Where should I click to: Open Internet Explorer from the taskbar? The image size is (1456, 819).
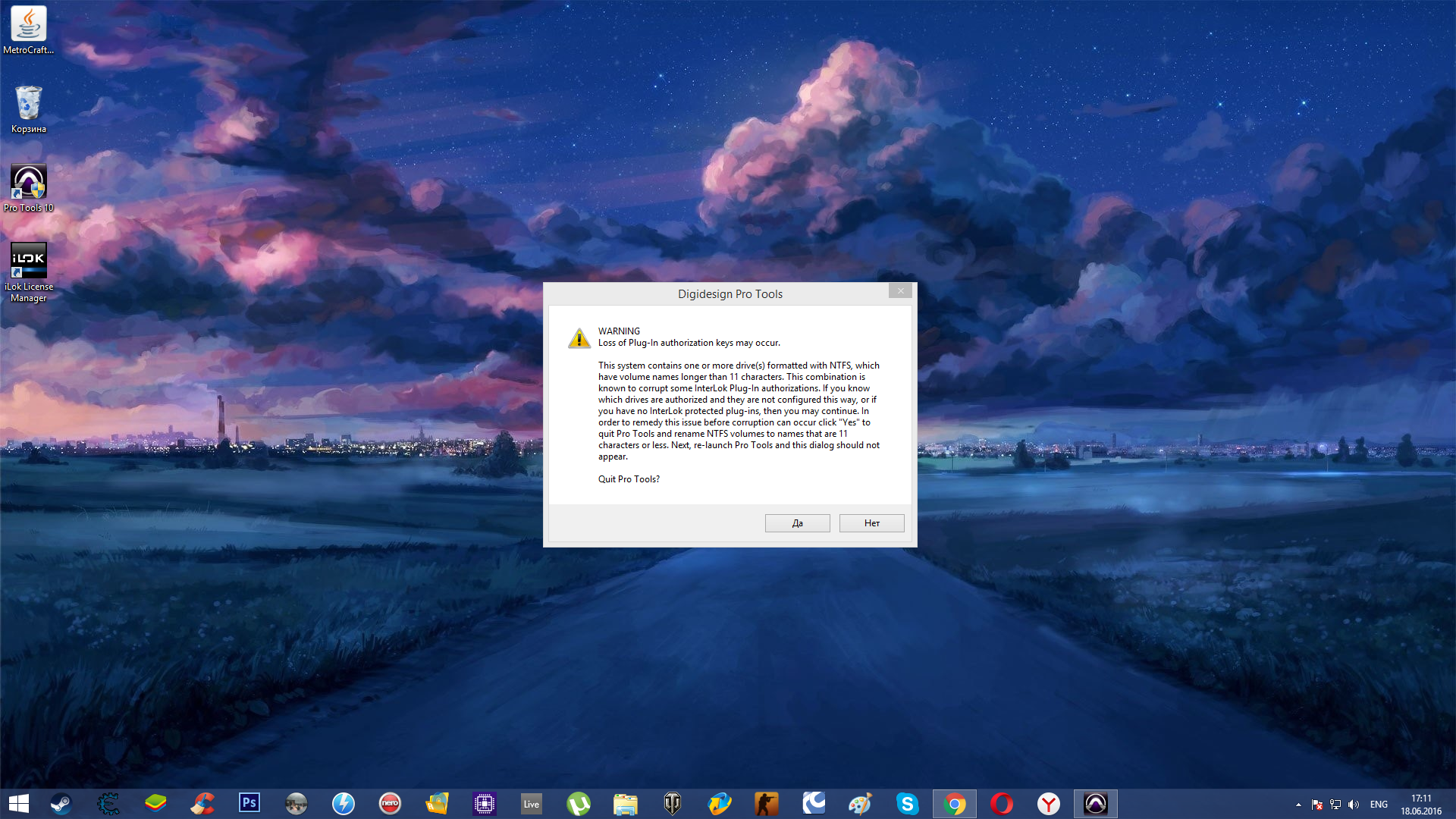720,804
